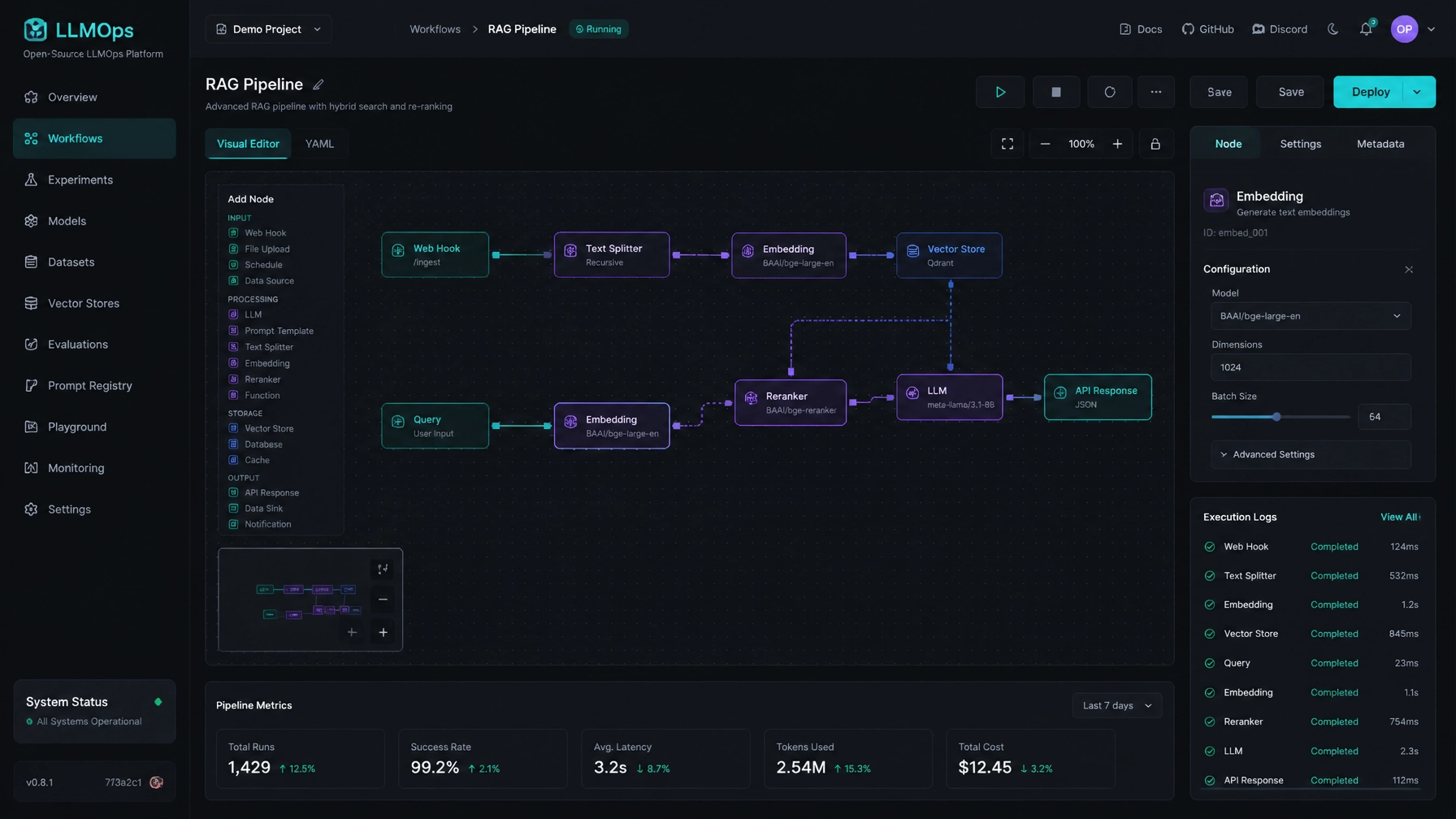Viewport: 1456px width, 819px height.
Task: Click the commit hash 7f3a2c1 icon
Action: tap(156, 782)
